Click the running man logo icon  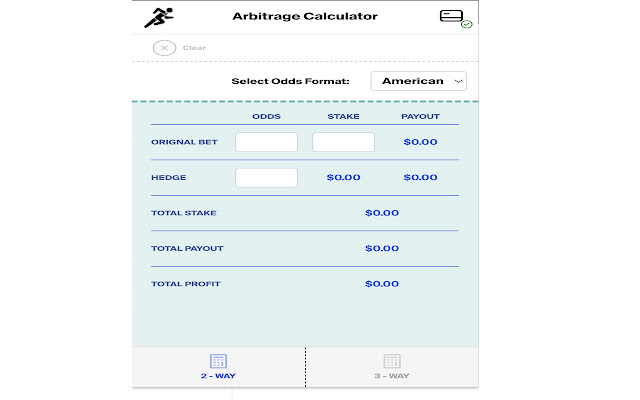pos(158,17)
